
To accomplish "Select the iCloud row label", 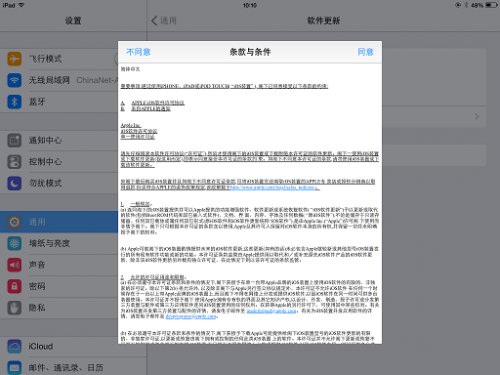I will pyautogui.click(x=41, y=347).
